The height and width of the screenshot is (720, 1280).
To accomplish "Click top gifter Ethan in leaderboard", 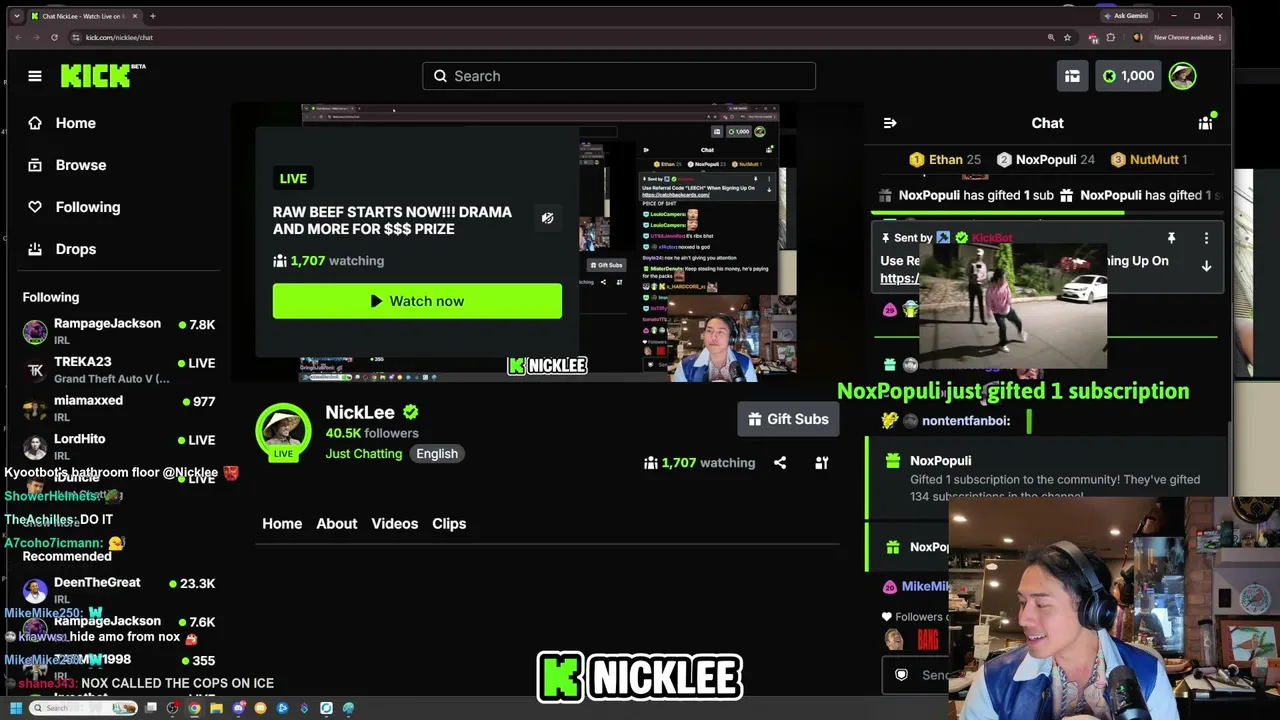I will coord(944,160).
